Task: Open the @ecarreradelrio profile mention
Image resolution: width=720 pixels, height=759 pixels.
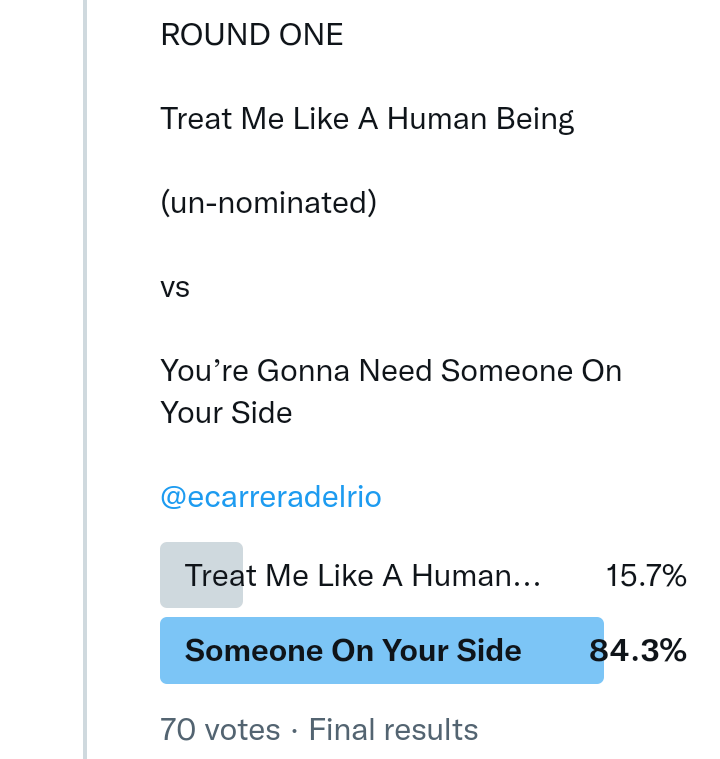Action: 270,497
